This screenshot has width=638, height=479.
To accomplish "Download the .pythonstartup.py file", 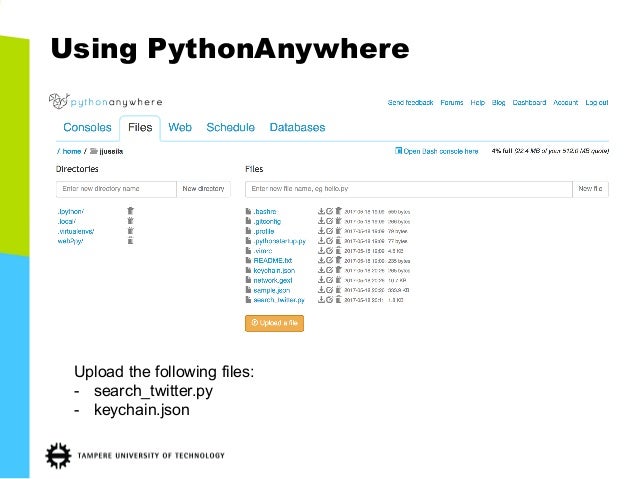I will tap(321, 241).
